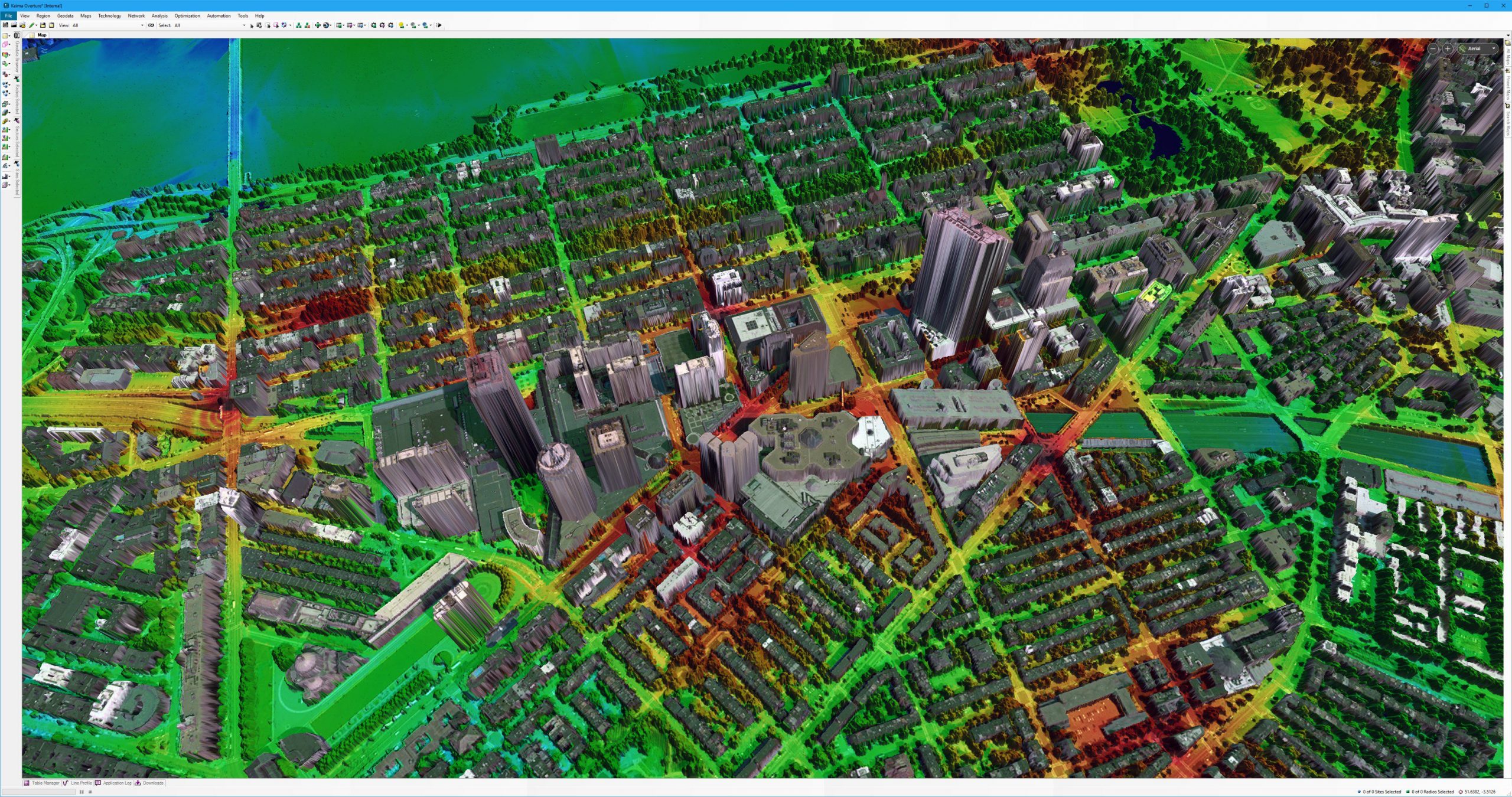The width and height of the screenshot is (1512, 797).
Task: Open the View: All dropdown
Action: click(x=142, y=25)
